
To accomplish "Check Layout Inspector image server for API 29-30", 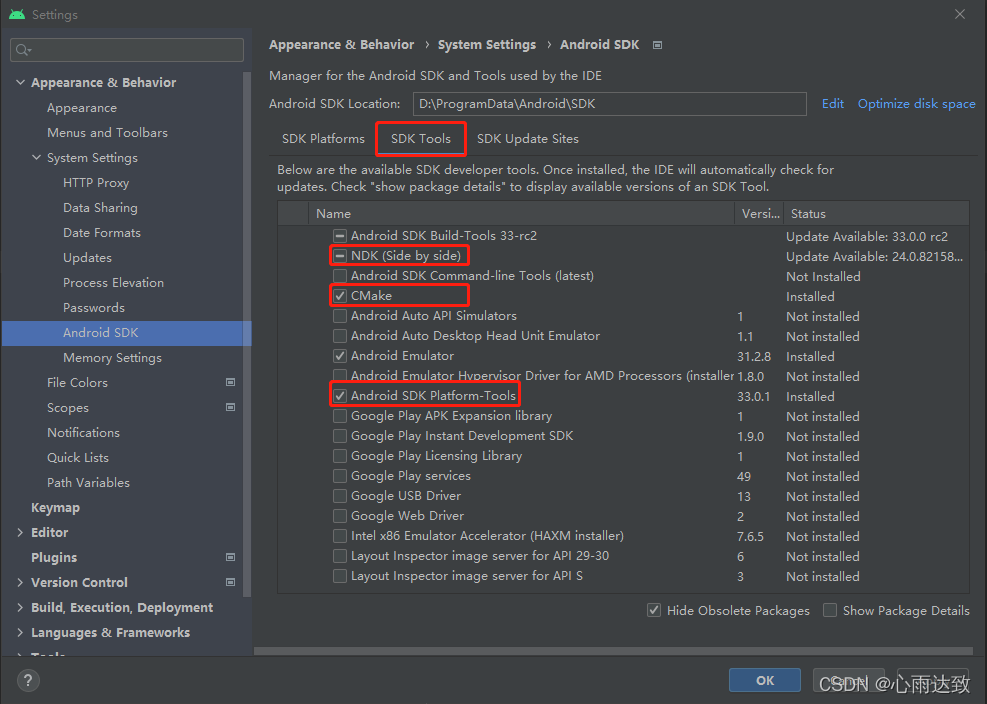I will point(340,556).
